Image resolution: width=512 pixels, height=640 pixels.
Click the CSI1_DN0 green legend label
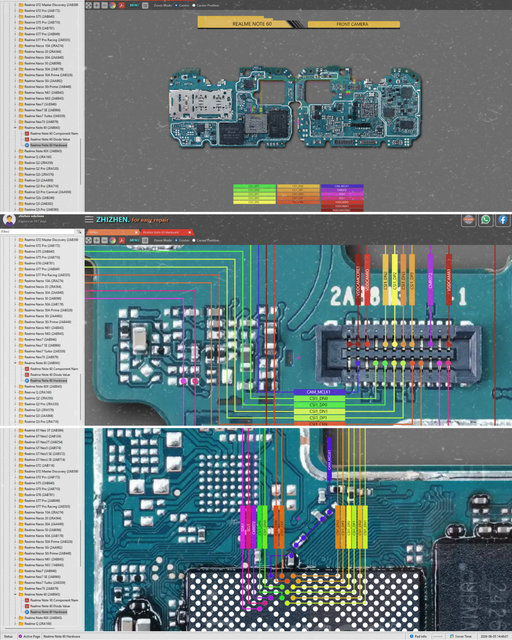319,398
